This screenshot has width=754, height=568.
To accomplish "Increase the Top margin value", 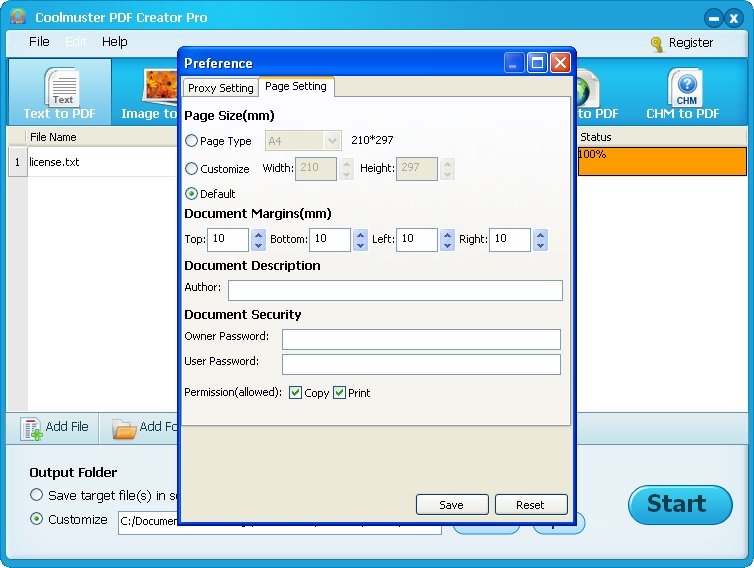I will (258, 235).
